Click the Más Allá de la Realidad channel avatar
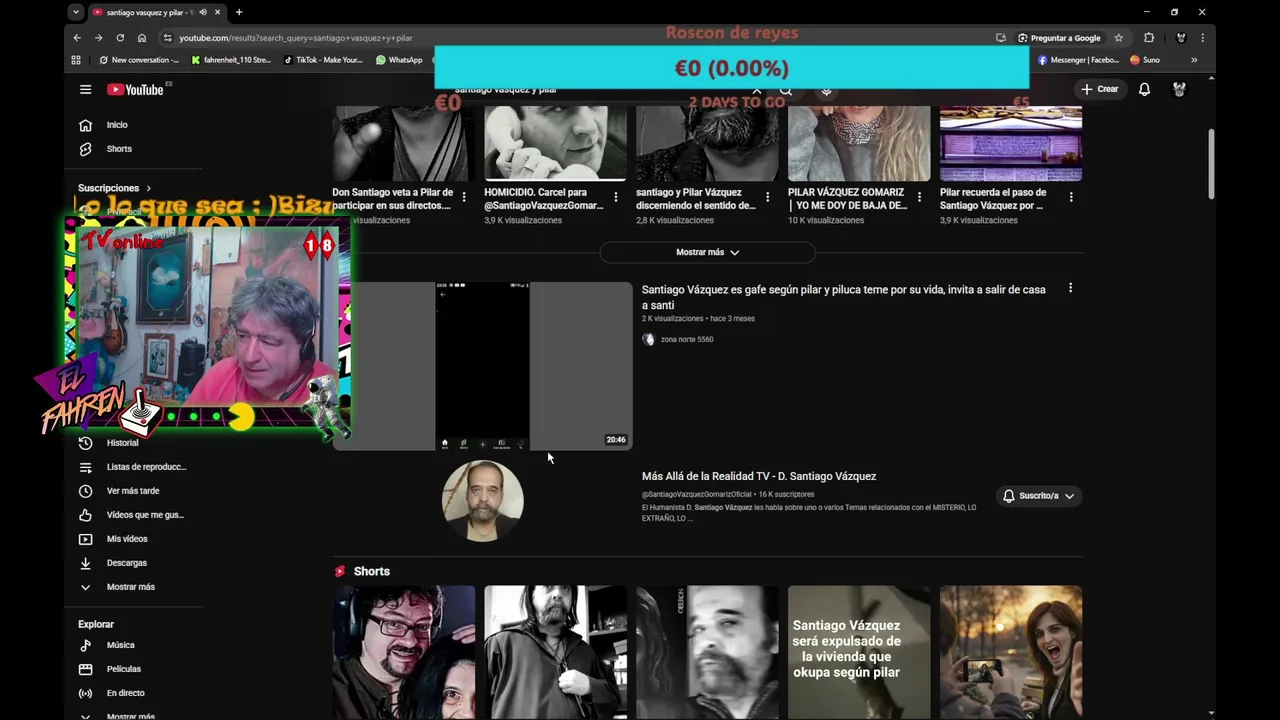1280x720 pixels. (x=483, y=500)
